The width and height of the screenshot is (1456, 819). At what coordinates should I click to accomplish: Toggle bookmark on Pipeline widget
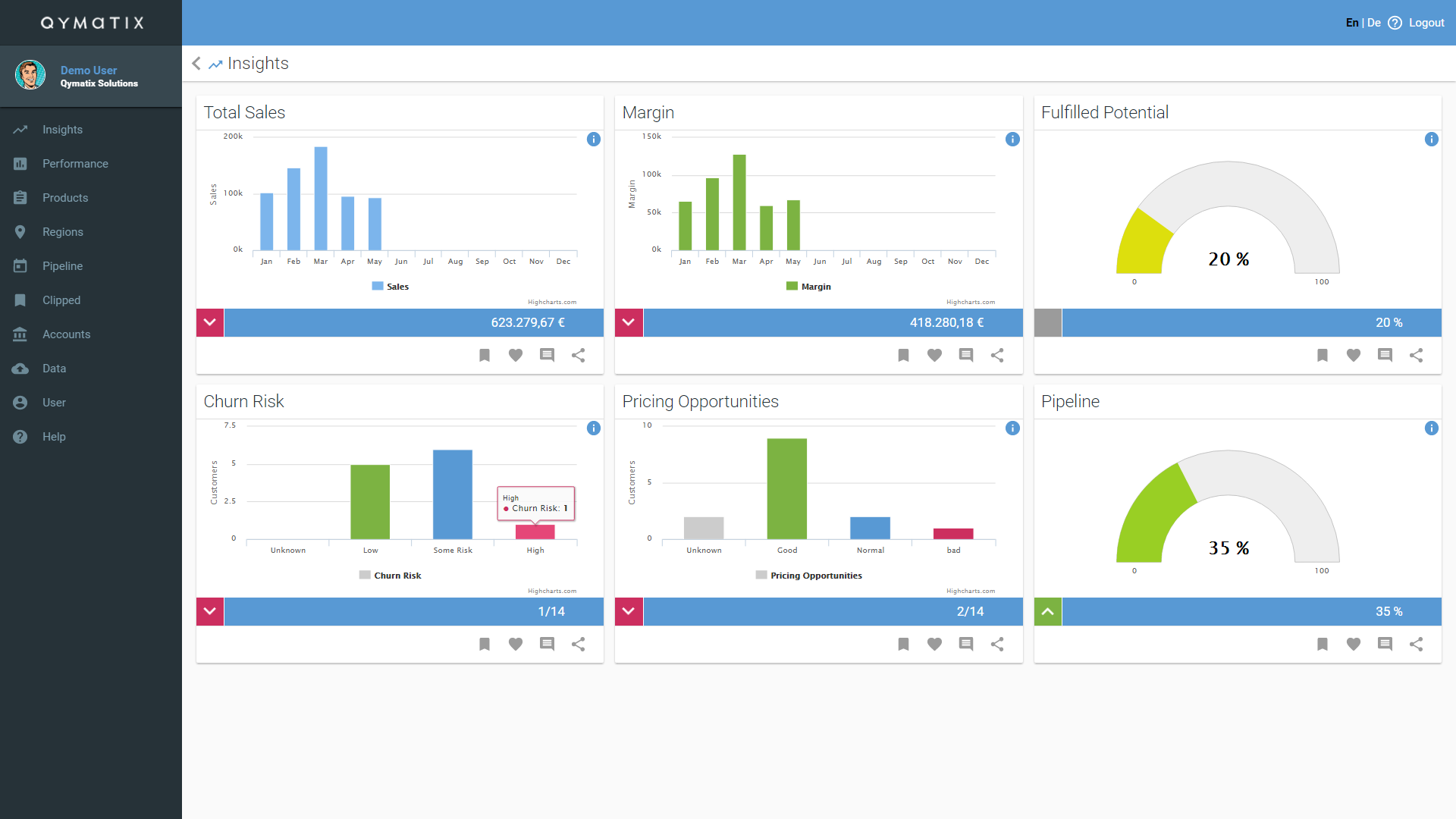point(1322,643)
